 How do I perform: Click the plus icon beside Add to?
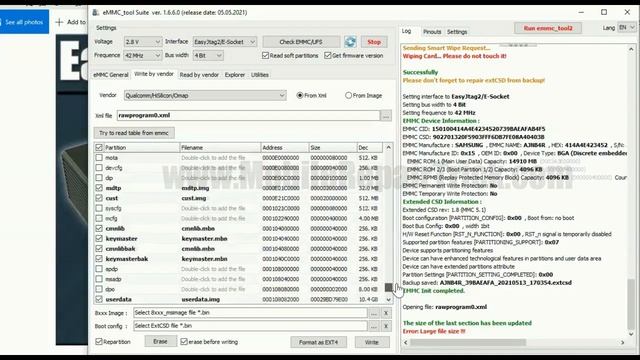point(59,22)
